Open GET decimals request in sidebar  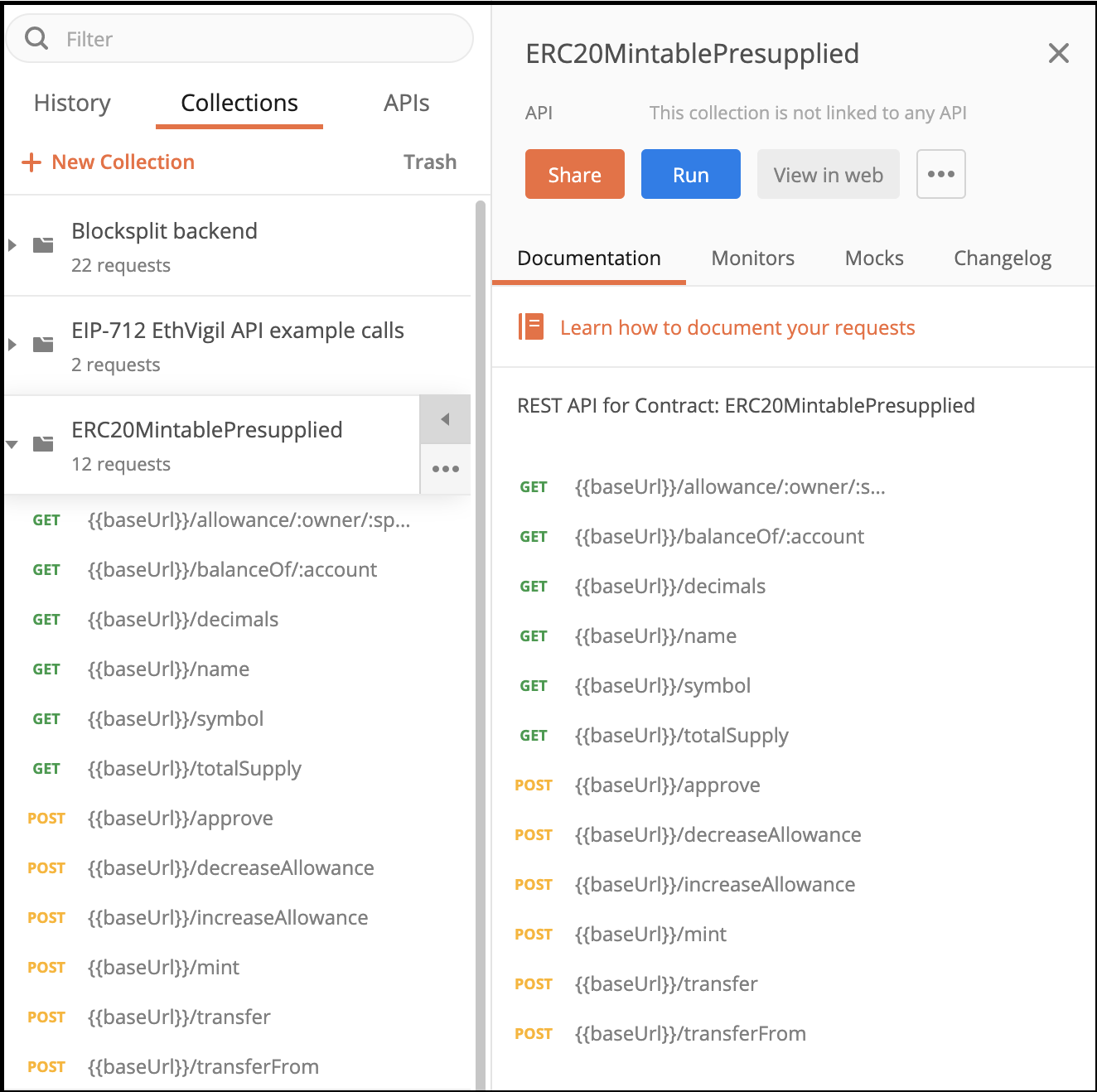(x=237, y=620)
